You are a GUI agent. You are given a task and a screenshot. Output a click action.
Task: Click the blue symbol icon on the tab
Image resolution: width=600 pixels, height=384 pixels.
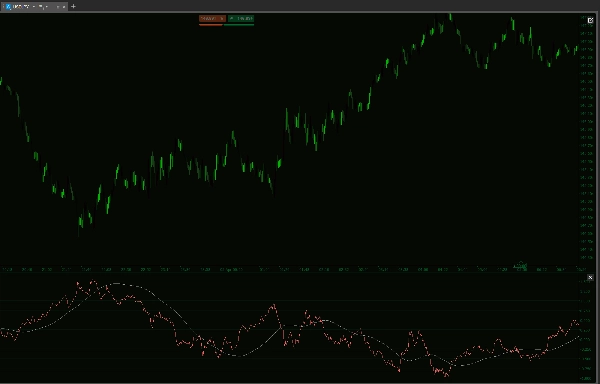click(8, 7)
